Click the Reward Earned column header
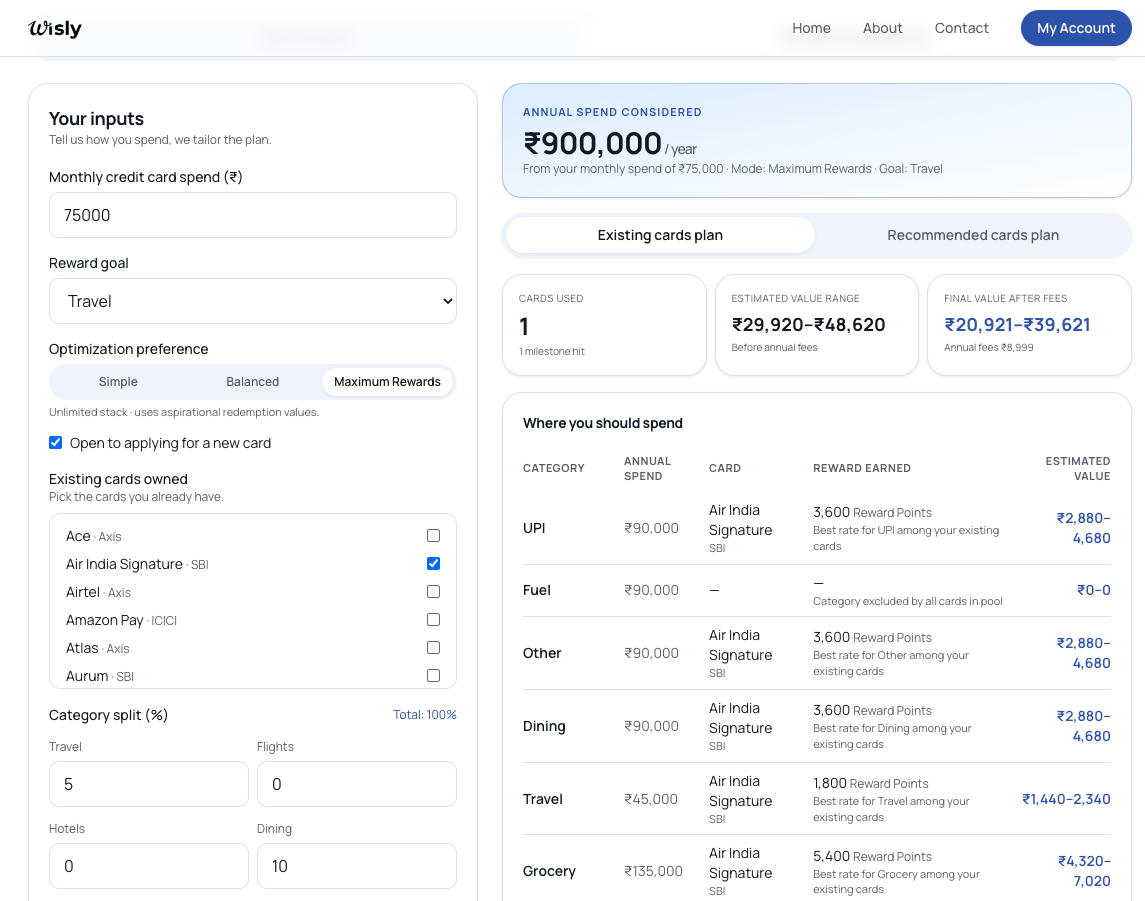The image size is (1145, 901). [x=862, y=468]
